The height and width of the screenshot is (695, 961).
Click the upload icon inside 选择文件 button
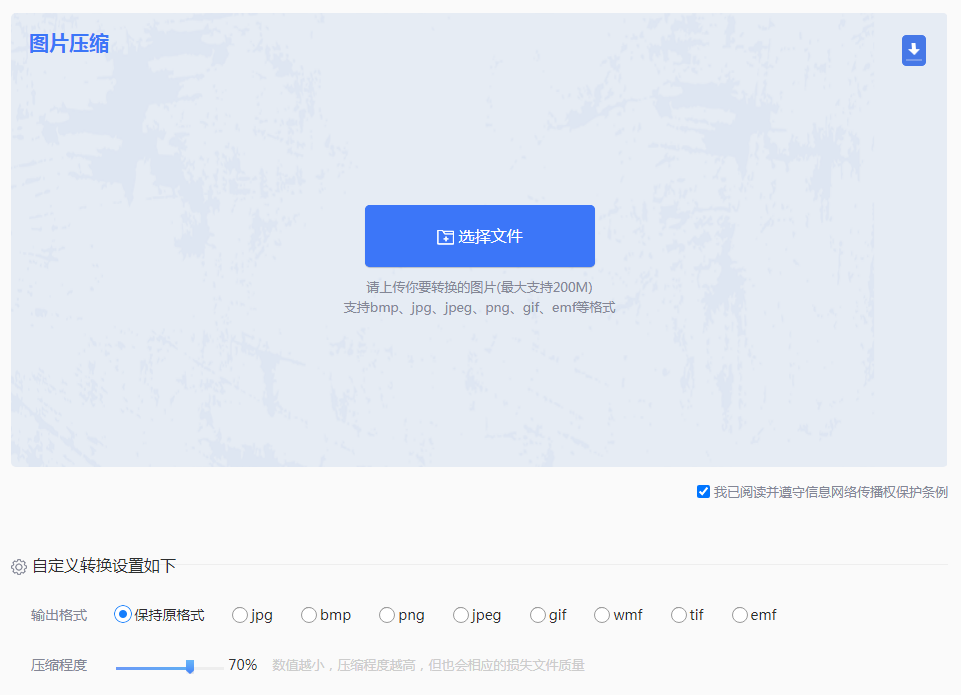click(x=447, y=235)
